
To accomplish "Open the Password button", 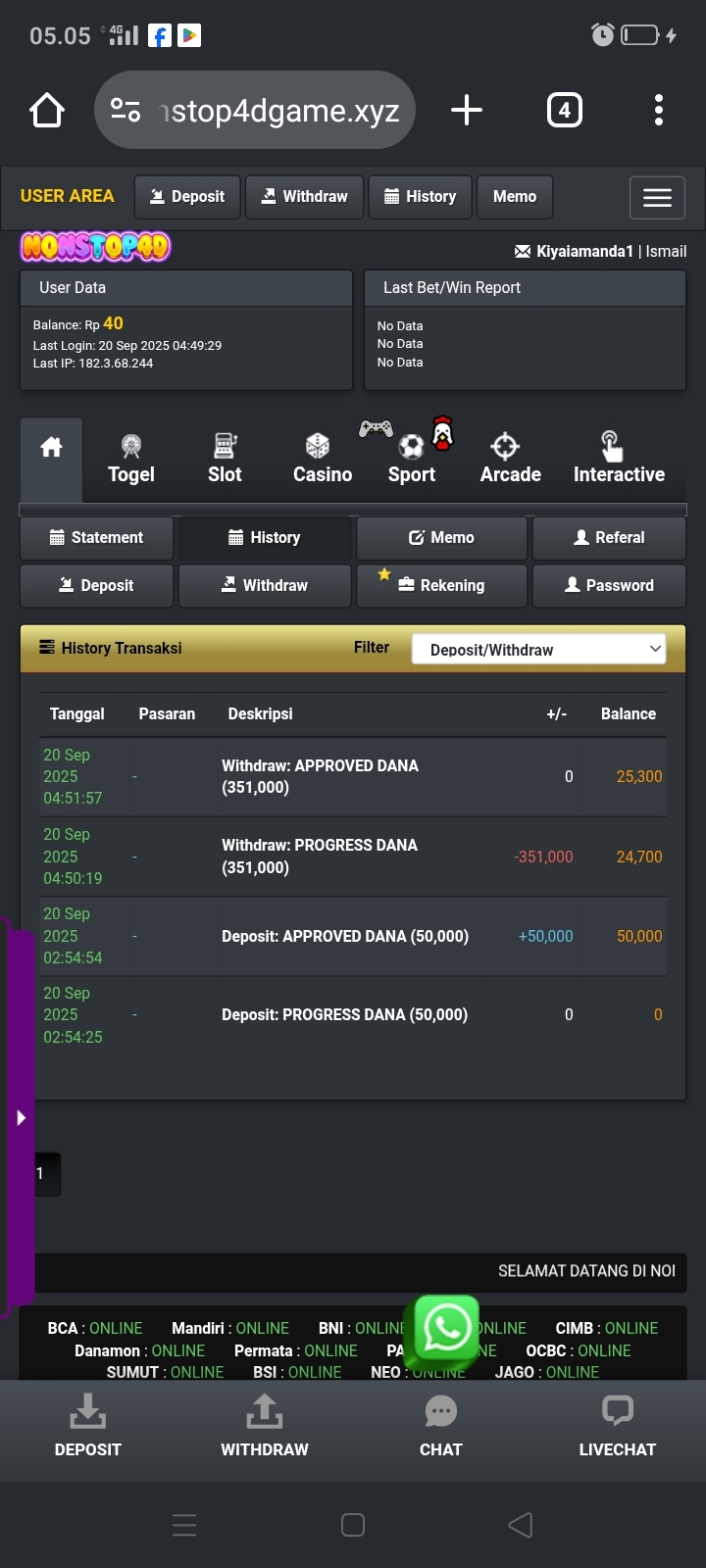I will (x=609, y=586).
